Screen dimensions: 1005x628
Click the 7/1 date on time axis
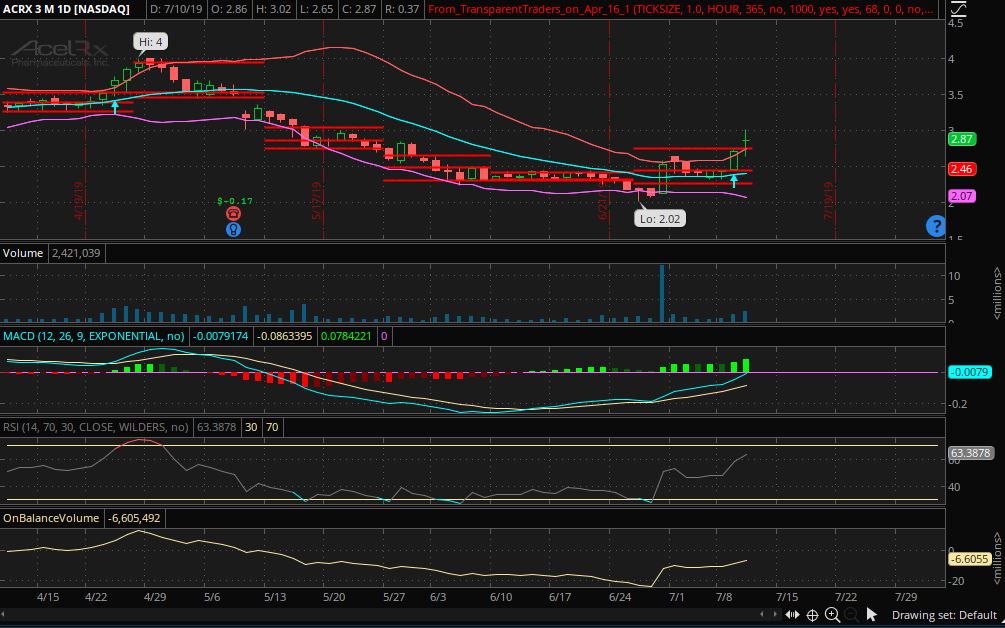(676, 597)
